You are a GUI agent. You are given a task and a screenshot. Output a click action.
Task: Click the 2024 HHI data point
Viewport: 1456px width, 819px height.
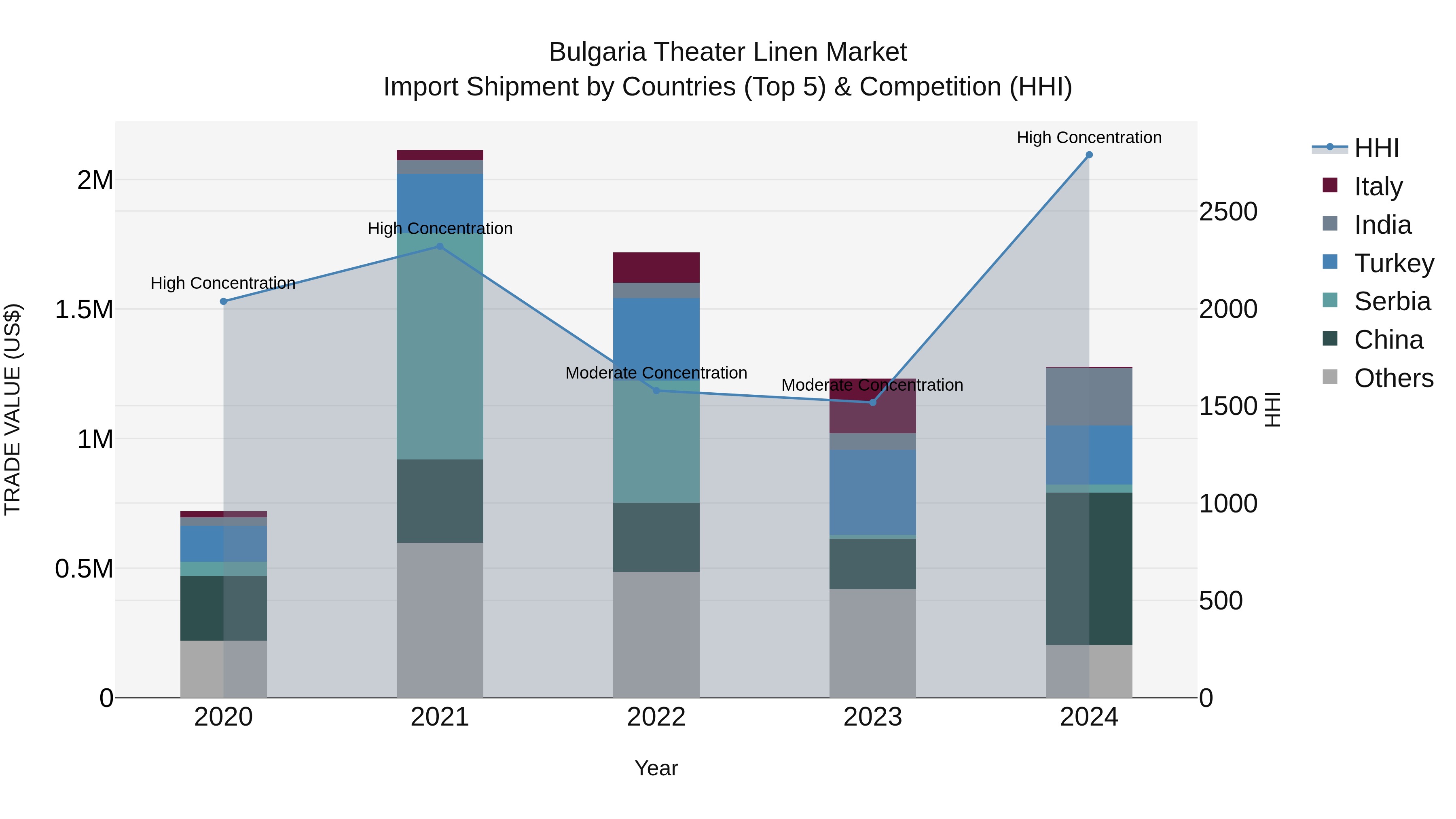point(1089,155)
